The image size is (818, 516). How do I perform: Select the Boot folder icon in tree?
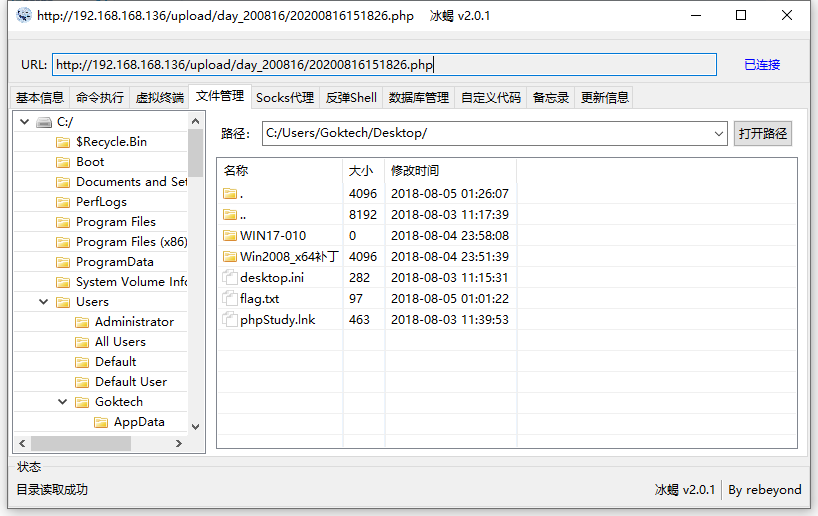coord(63,162)
